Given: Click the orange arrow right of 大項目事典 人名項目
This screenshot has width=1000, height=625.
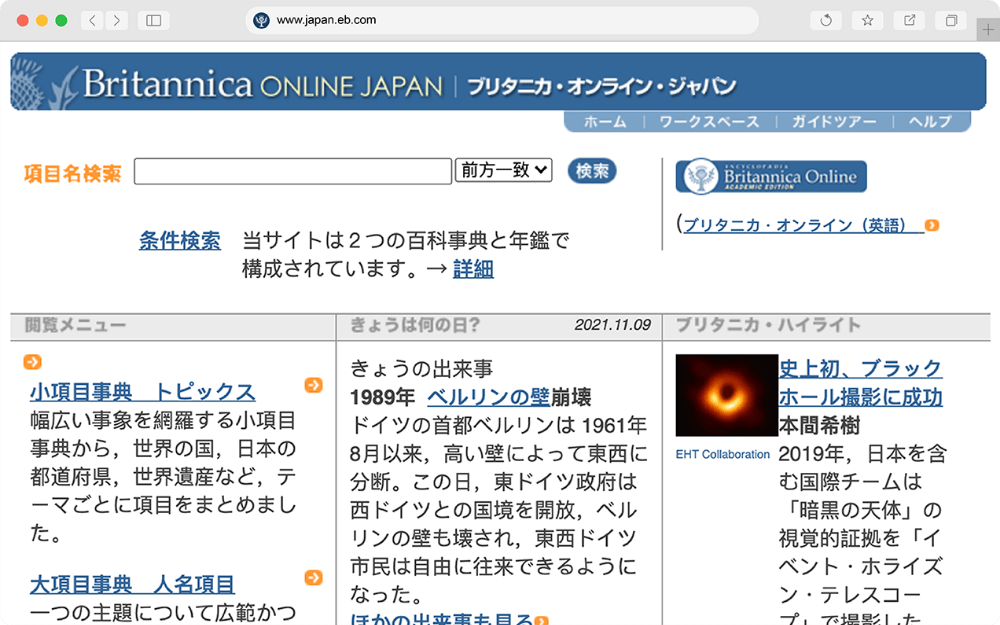Looking at the screenshot, I should 313,578.
